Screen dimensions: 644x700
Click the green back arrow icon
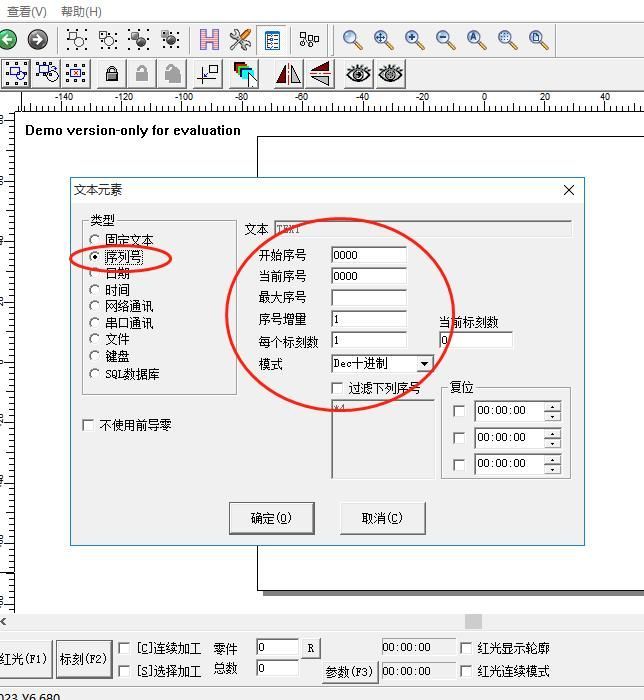[8, 40]
